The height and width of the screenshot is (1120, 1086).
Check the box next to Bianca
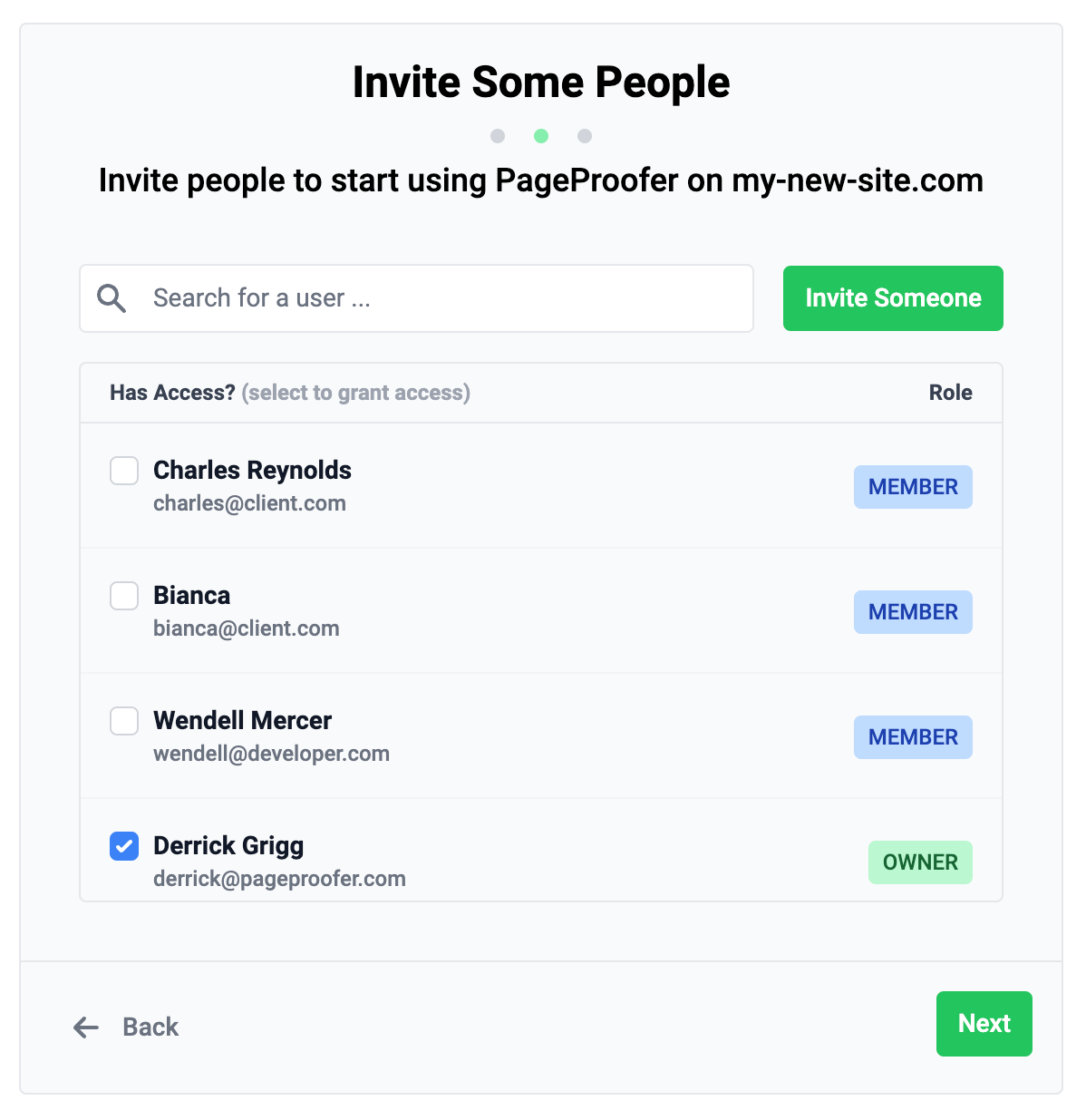[x=124, y=596]
